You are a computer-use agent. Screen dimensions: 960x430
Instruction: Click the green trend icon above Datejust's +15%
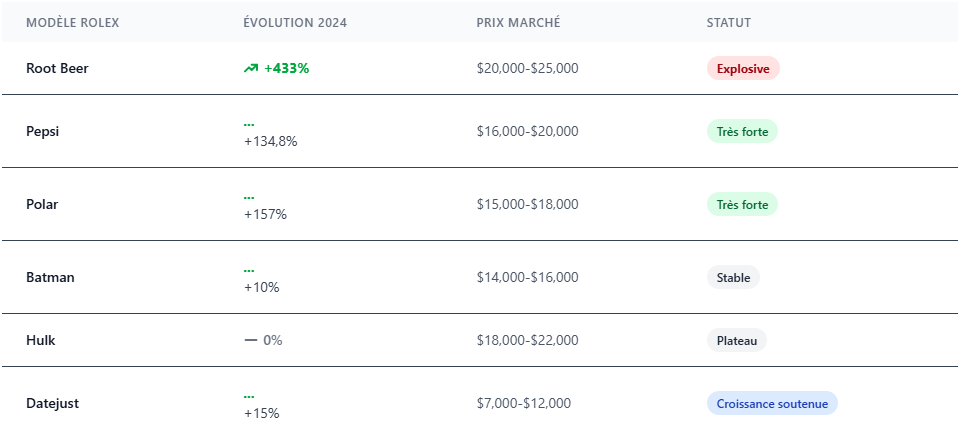249,397
